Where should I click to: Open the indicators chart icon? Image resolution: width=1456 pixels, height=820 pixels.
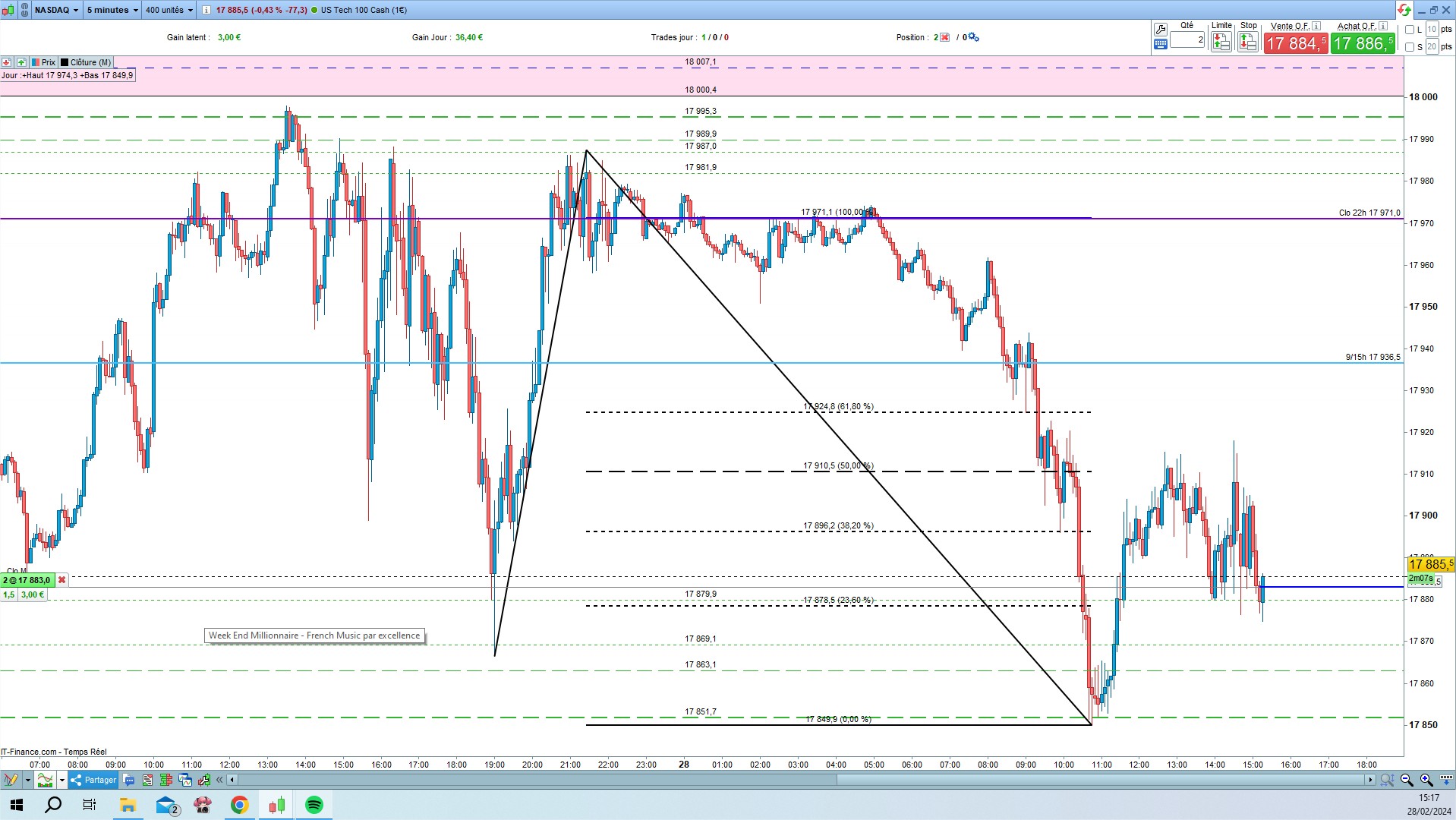[x=45, y=780]
